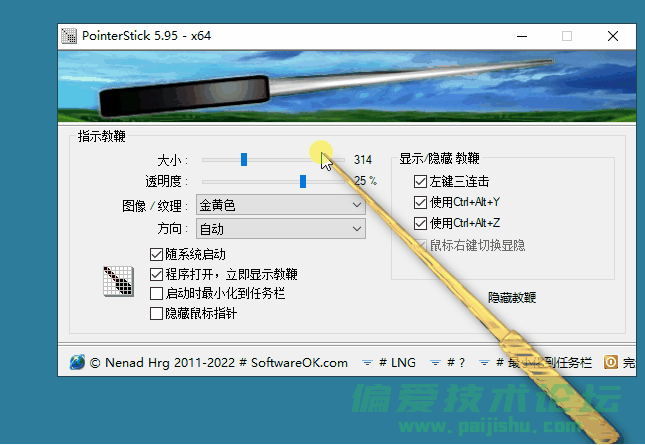The height and width of the screenshot is (445, 645).
Task: Open the SoftwareOK.com copyright link
Action: 218,363
